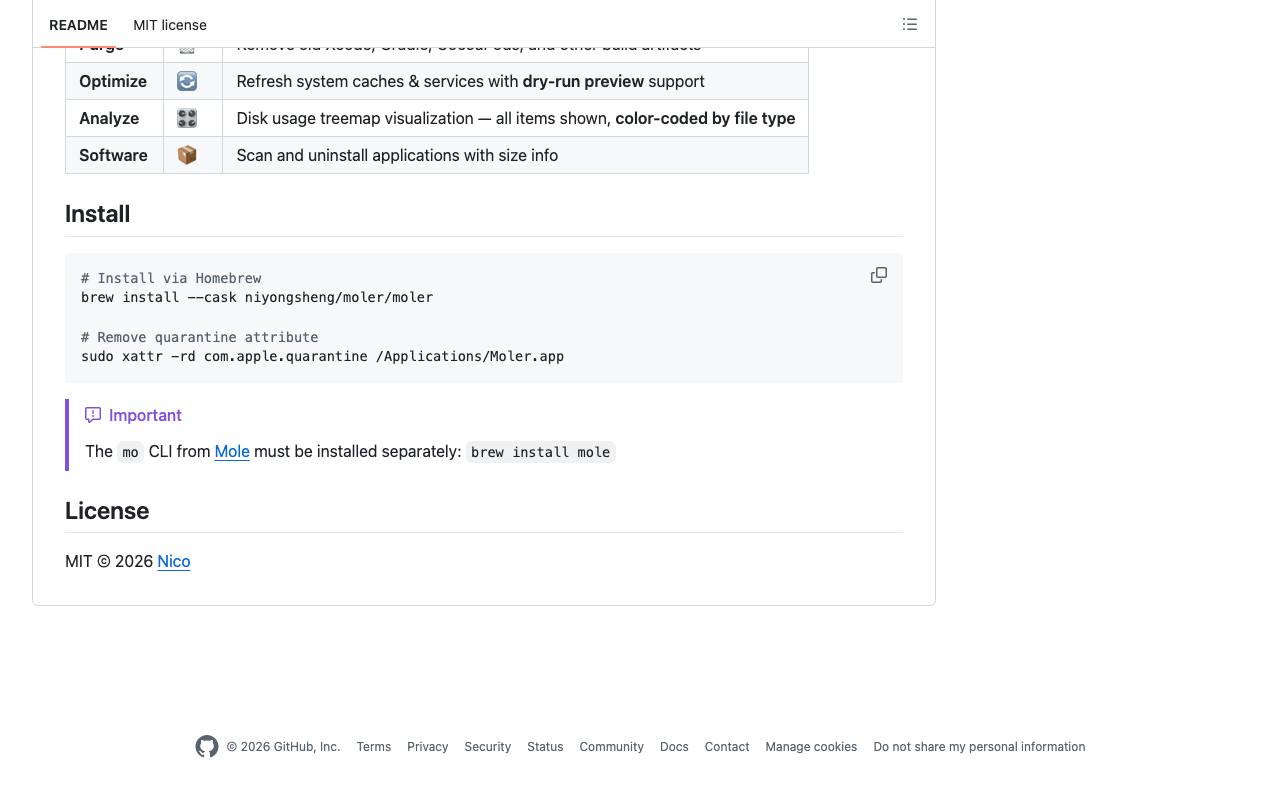This screenshot has height=800, width=1280.
Task: Open the Privacy footer link
Action: pos(428,747)
